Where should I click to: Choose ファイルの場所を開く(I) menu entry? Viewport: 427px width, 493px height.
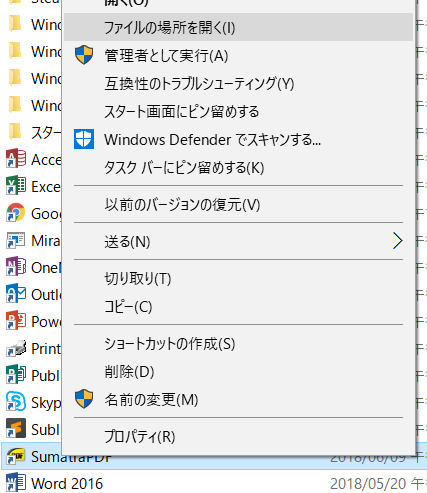(238, 27)
